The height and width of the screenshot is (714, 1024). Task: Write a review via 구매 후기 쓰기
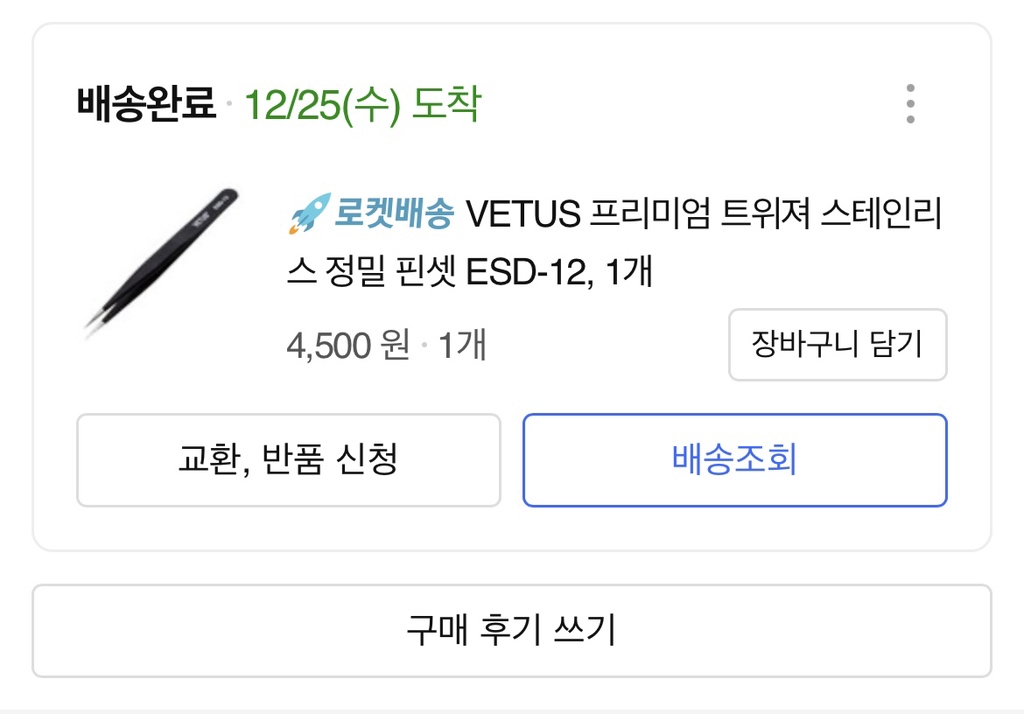[511, 631]
